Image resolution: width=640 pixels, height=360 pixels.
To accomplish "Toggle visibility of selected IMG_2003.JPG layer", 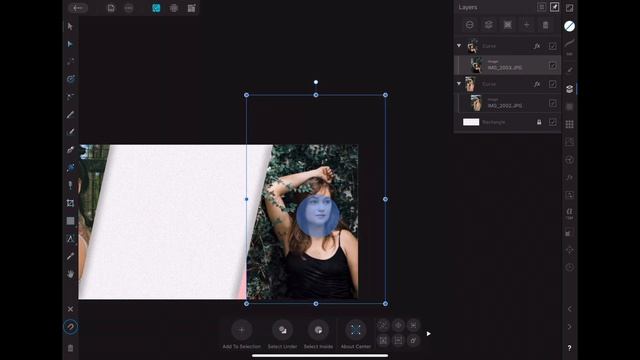I will coord(552,65).
